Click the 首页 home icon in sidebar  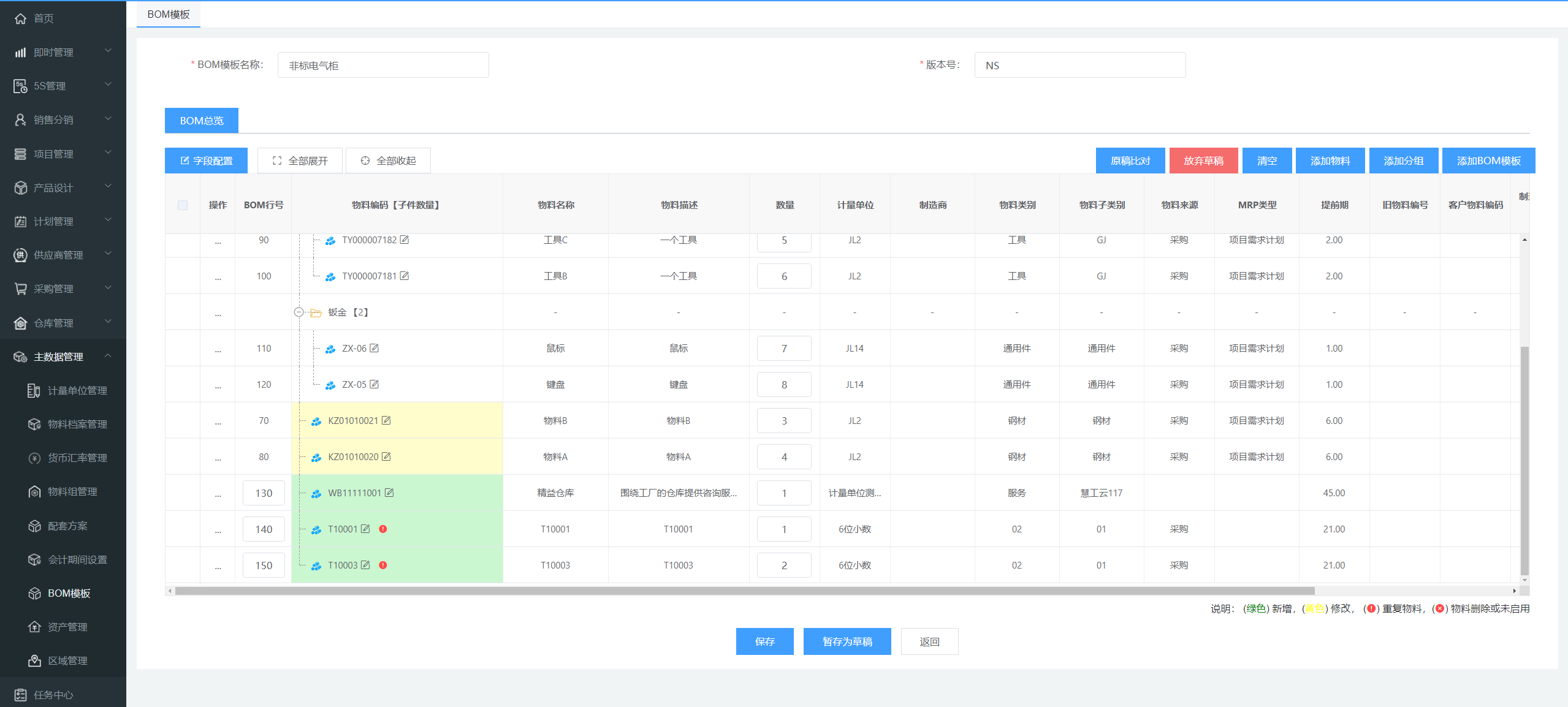pos(21,18)
